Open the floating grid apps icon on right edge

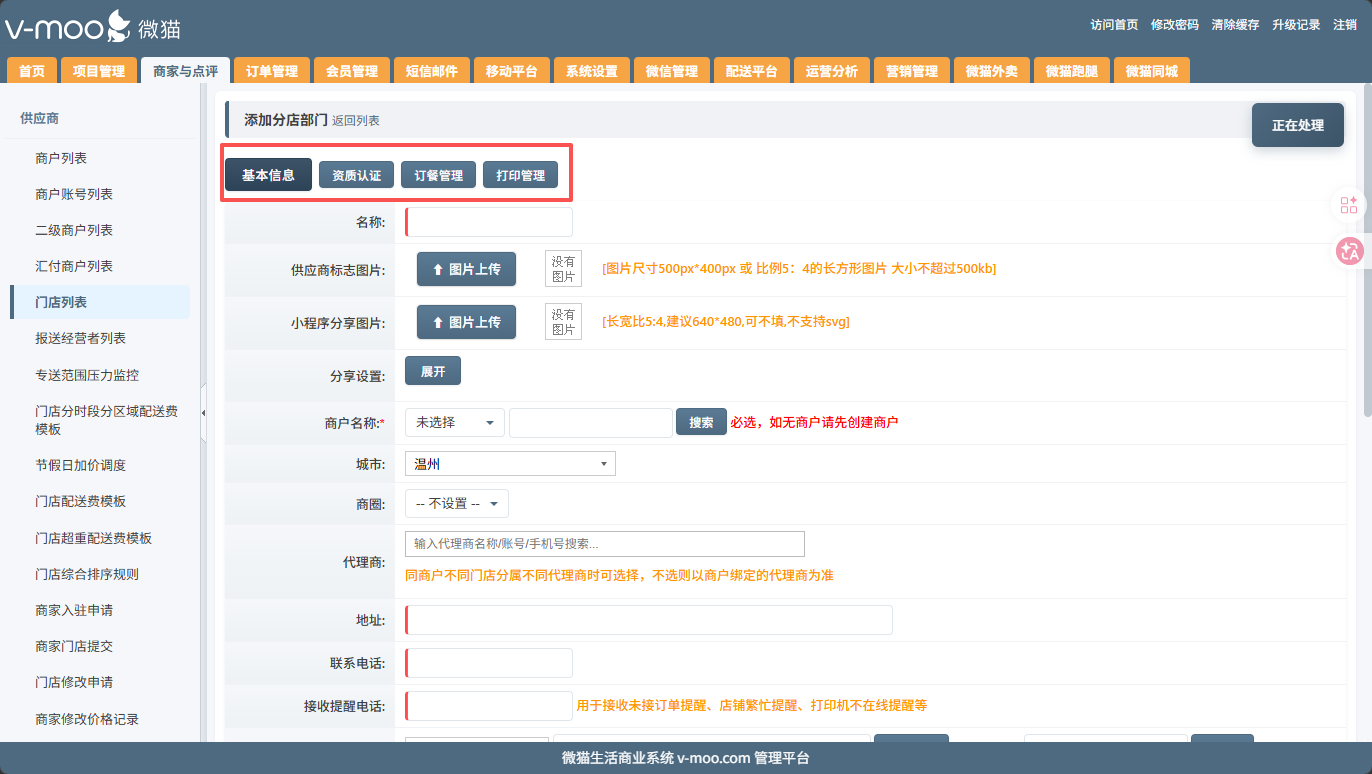click(1349, 205)
